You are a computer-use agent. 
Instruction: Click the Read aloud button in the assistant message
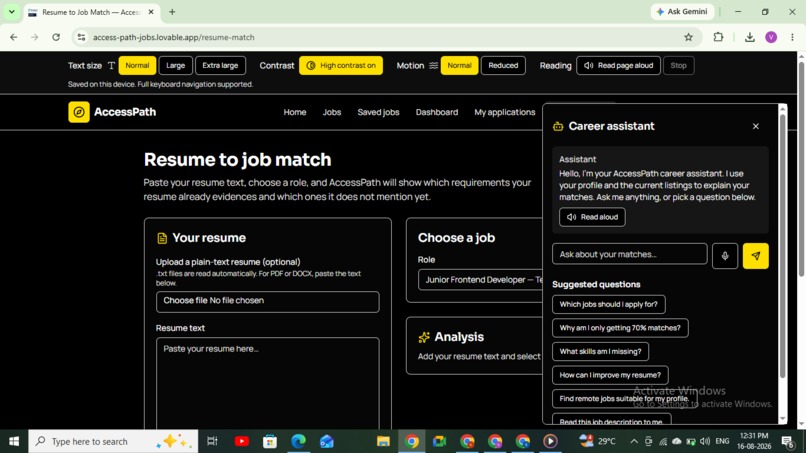click(592, 217)
